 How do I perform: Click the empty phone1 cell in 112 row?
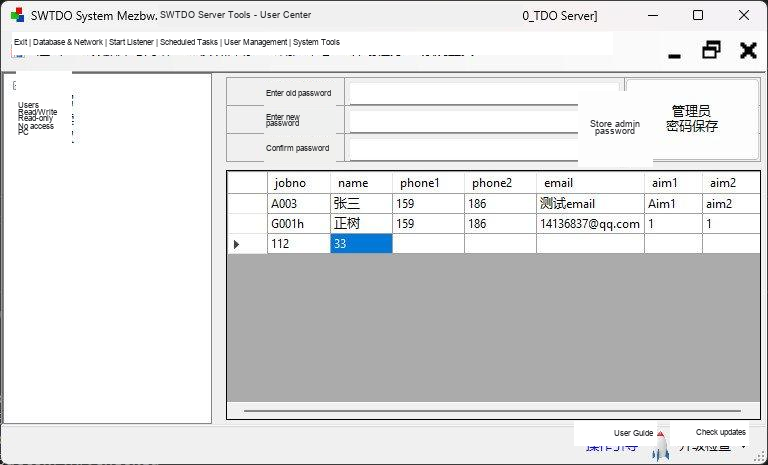tap(428, 244)
